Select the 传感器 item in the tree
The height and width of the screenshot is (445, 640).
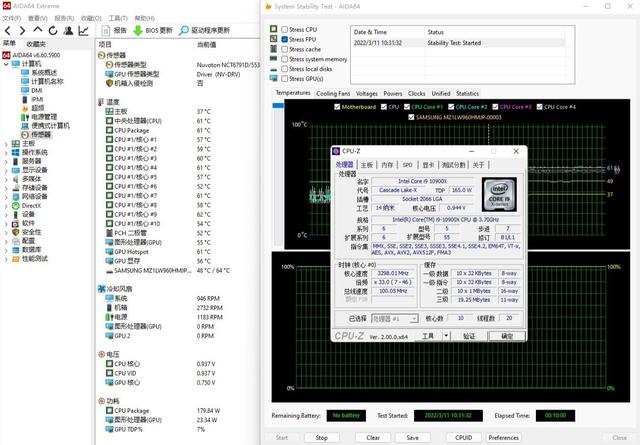click(x=36, y=135)
